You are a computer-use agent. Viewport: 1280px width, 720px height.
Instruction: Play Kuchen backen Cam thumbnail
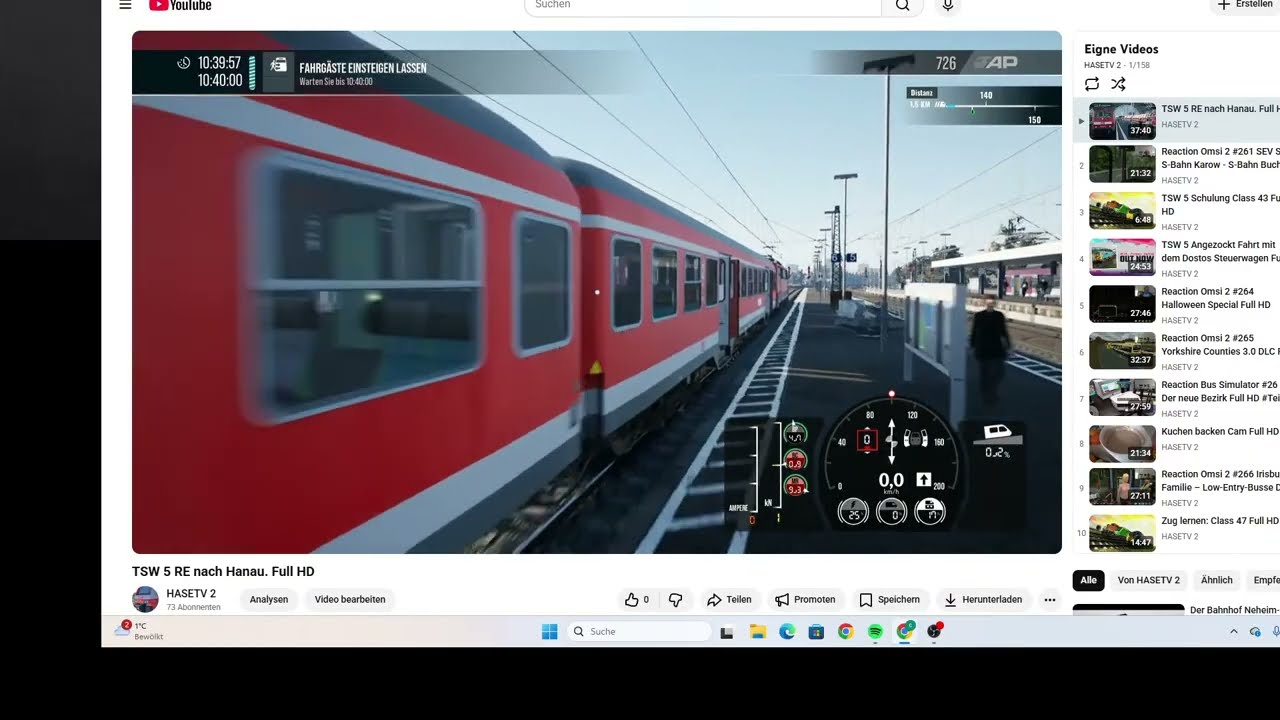pos(1122,443)
